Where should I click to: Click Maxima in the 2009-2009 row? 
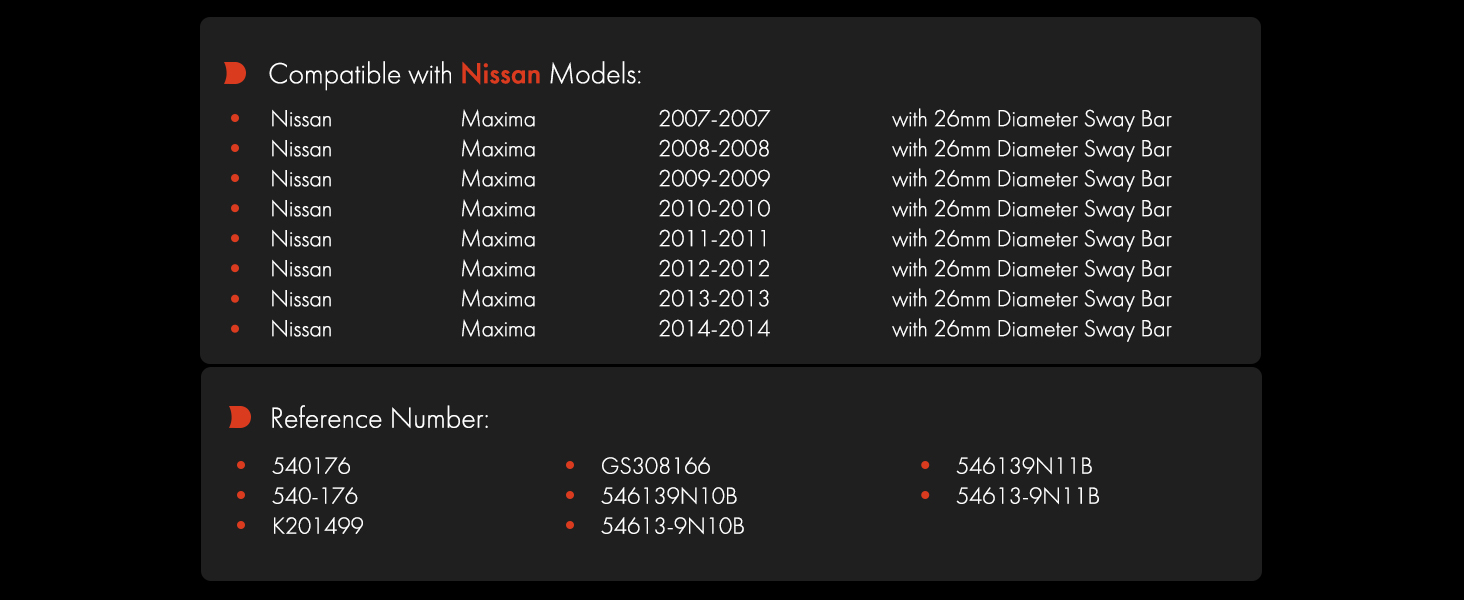(x=498, y=179)
